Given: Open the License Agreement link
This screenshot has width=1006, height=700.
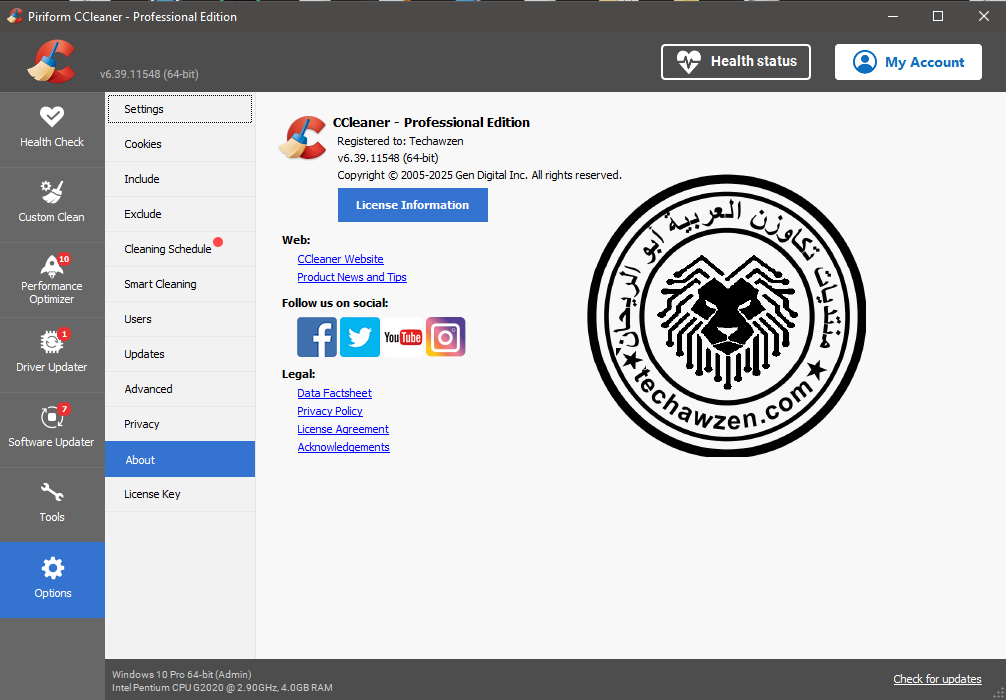Looking at the screenshot, I should coord(343,429).
